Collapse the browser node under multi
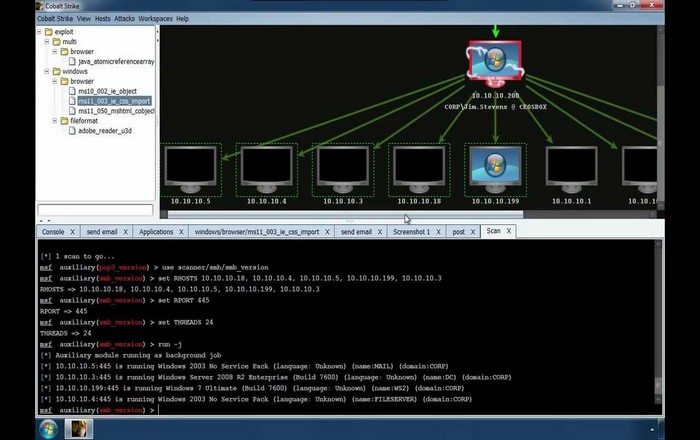700x440 pixels. coord(55,51)
